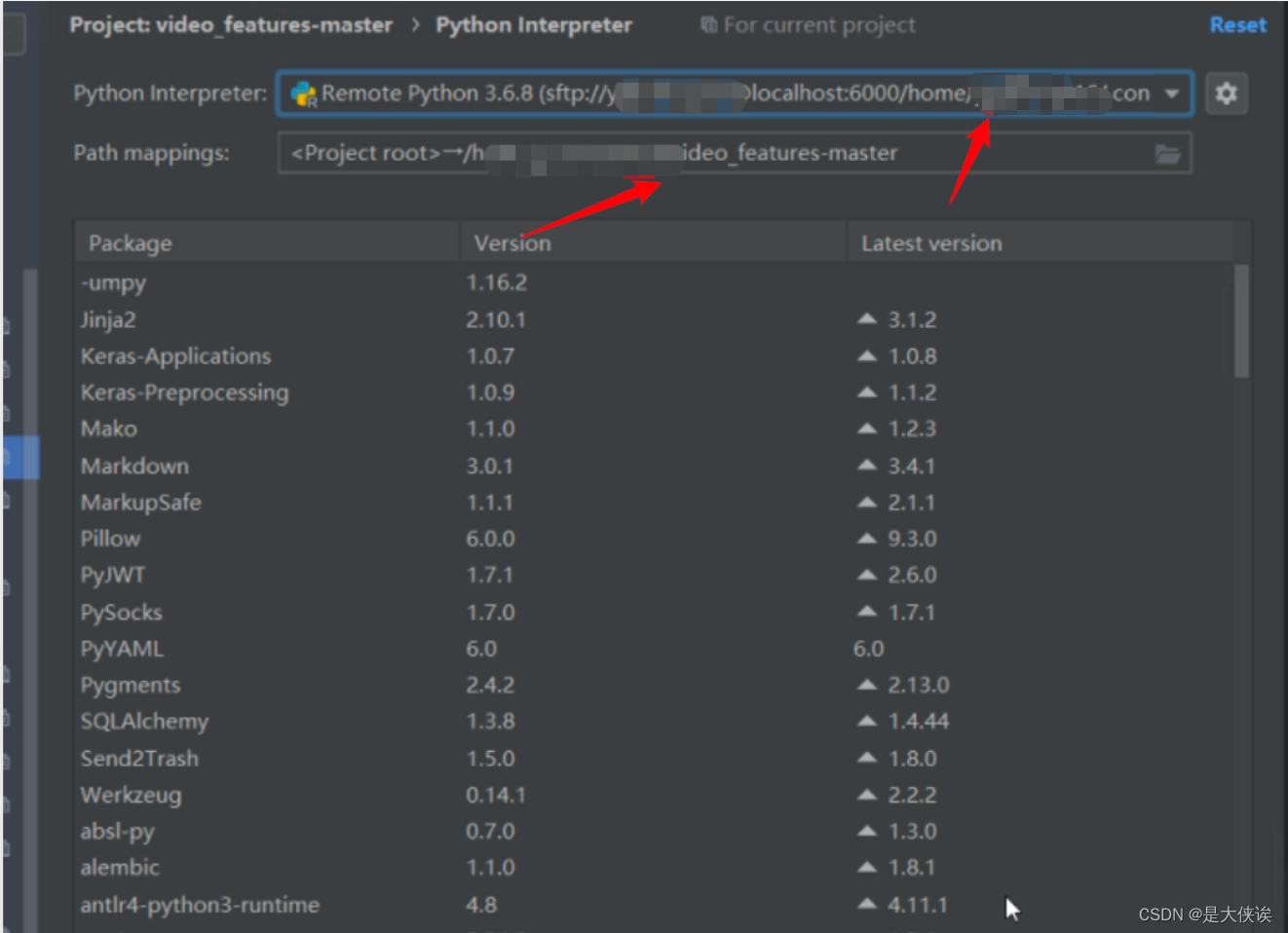Open the interpreter settings gear icon
The width and height of the screenshot is (1288, 933).
pos(1226,93)
